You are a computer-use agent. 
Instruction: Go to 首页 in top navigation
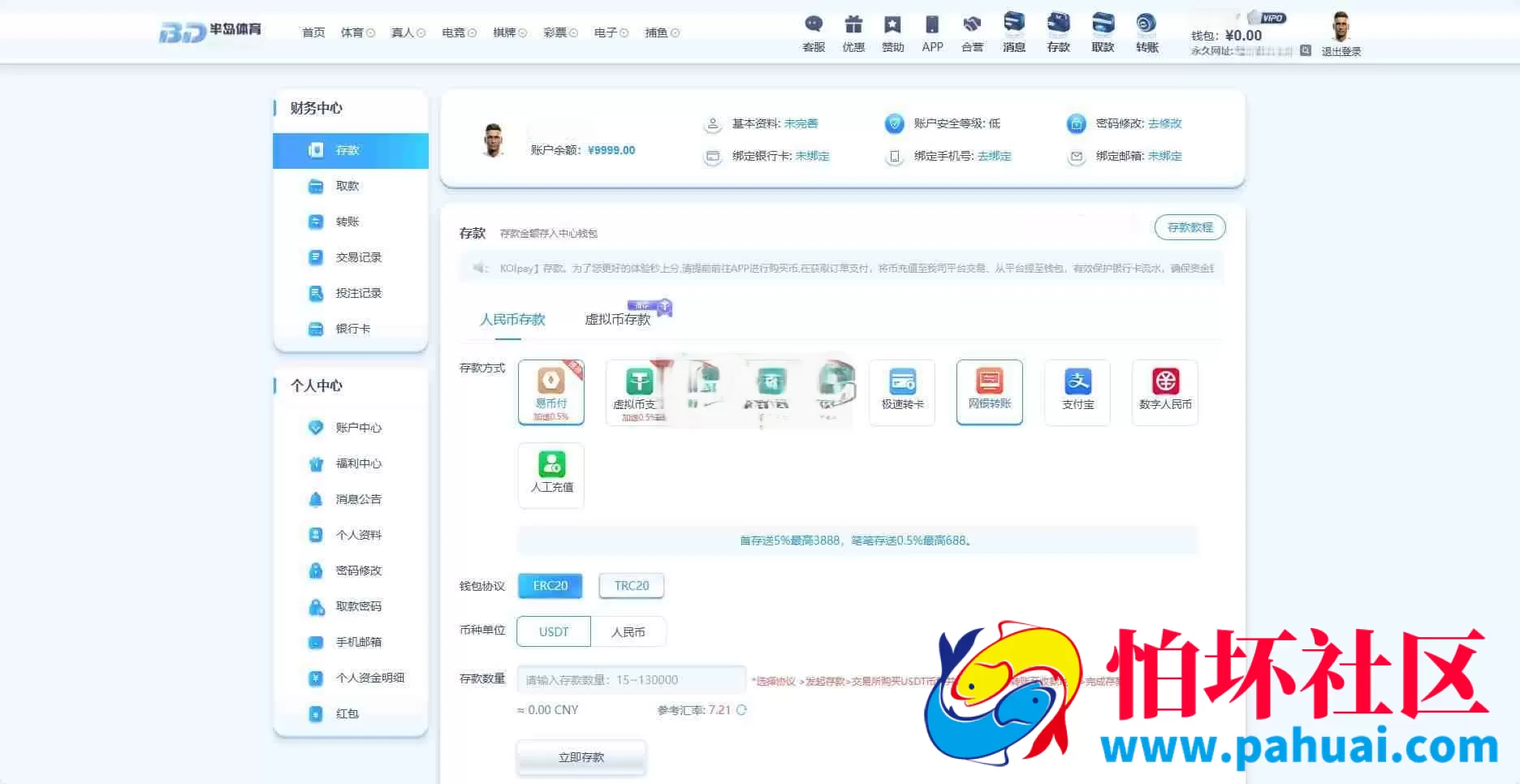tap(313, 32)
